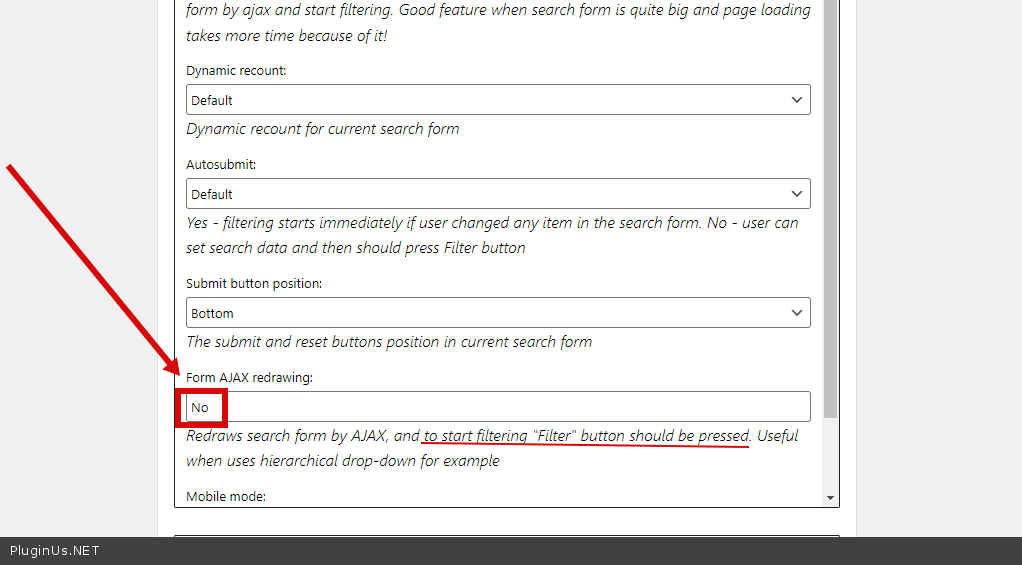The width and height of the screenshot is (1022, 565).
Task: Click the "Form AJAX redrawing:" label
Action: [x=249, y=377]
